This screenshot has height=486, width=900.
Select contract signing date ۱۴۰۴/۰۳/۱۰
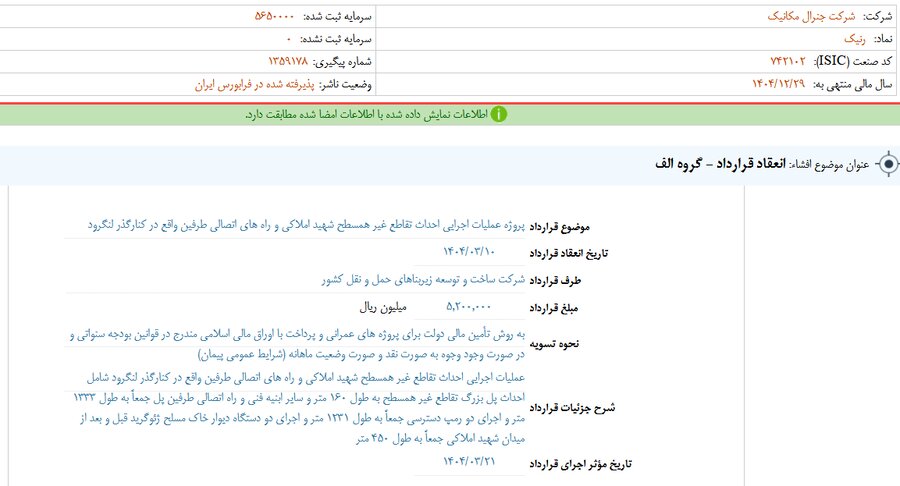(468, 252)
